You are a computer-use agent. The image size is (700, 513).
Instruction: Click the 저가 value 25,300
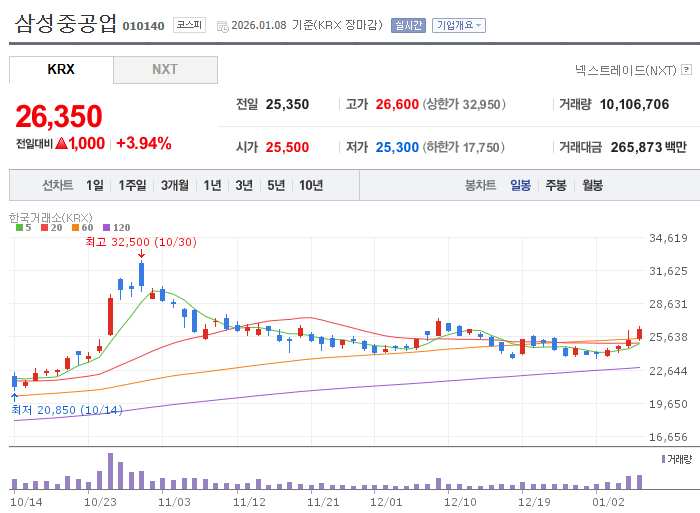point(397,147)
